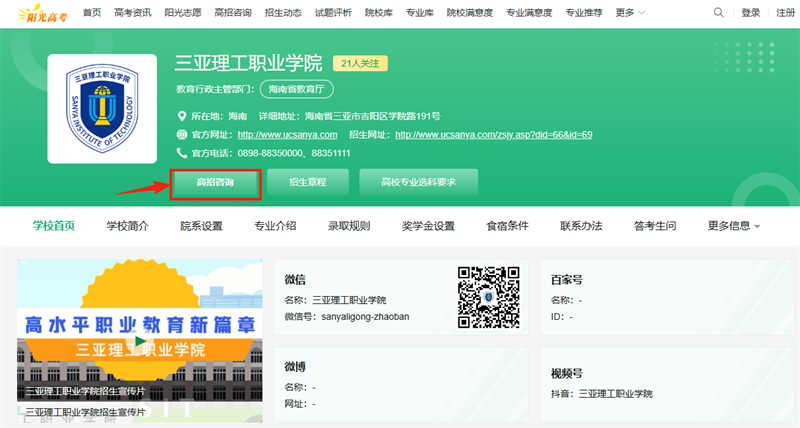
Task: Click the 高校专业选科要求 button
Action: (418, 182)
